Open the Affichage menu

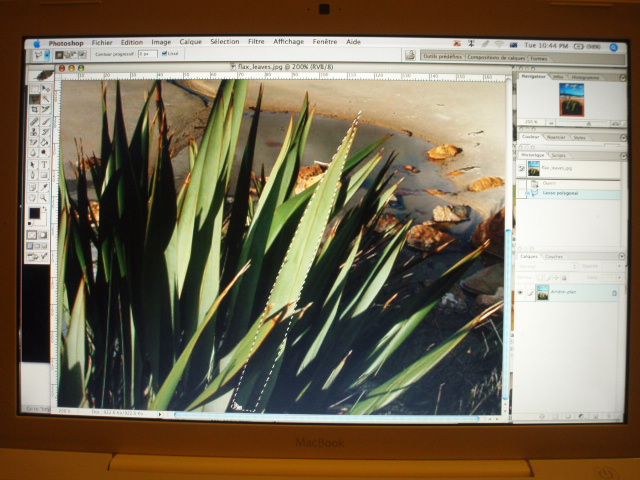pos(288,42)
